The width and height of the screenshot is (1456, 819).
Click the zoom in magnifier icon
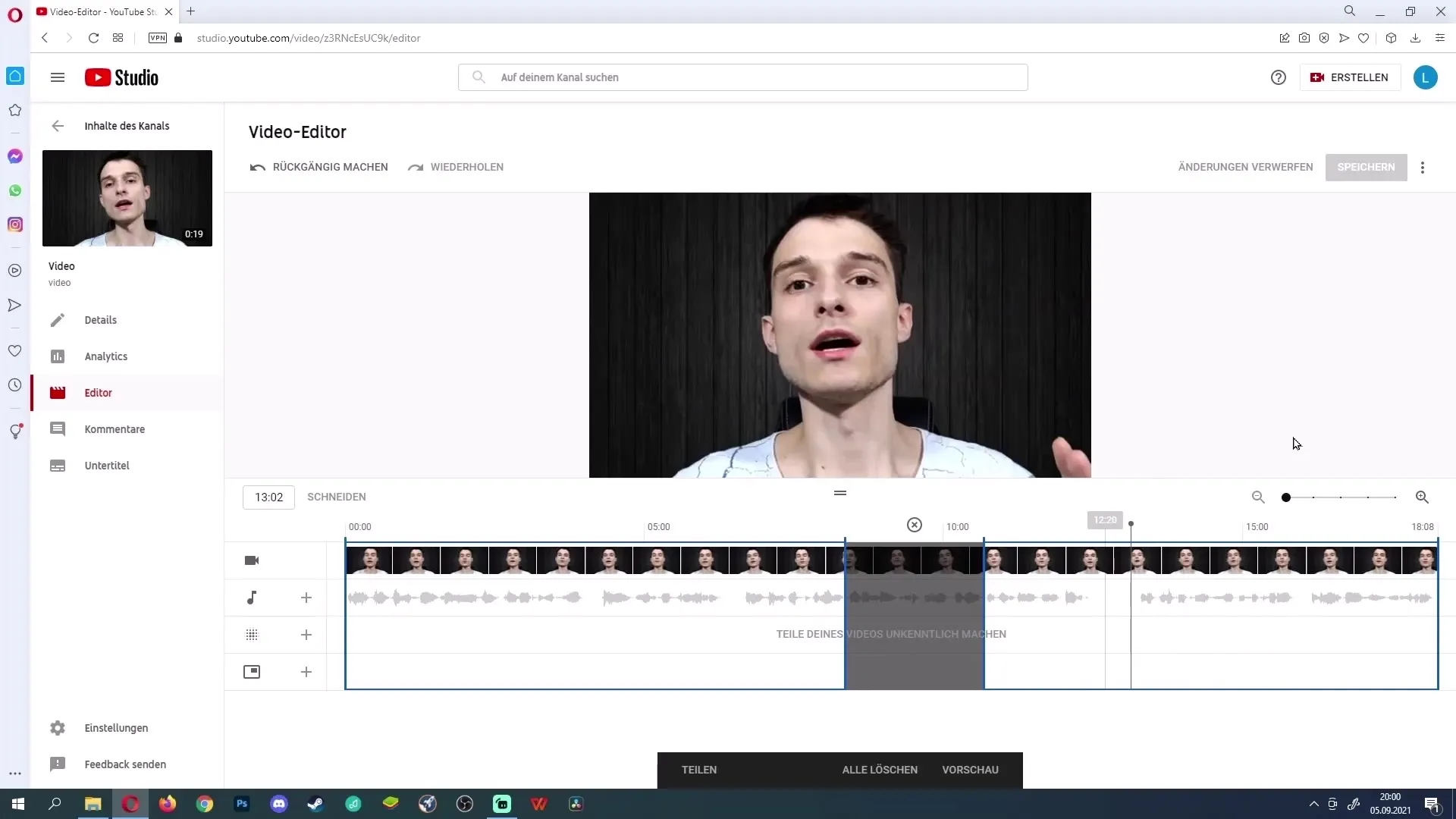[x=1422, y=497]
